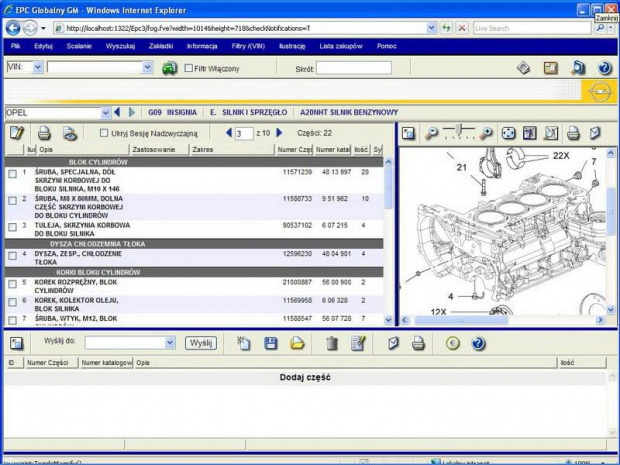The height and width of the screenshot is (465, 620).
Task: Click the Wyślij button
Action: coord(201,343)
